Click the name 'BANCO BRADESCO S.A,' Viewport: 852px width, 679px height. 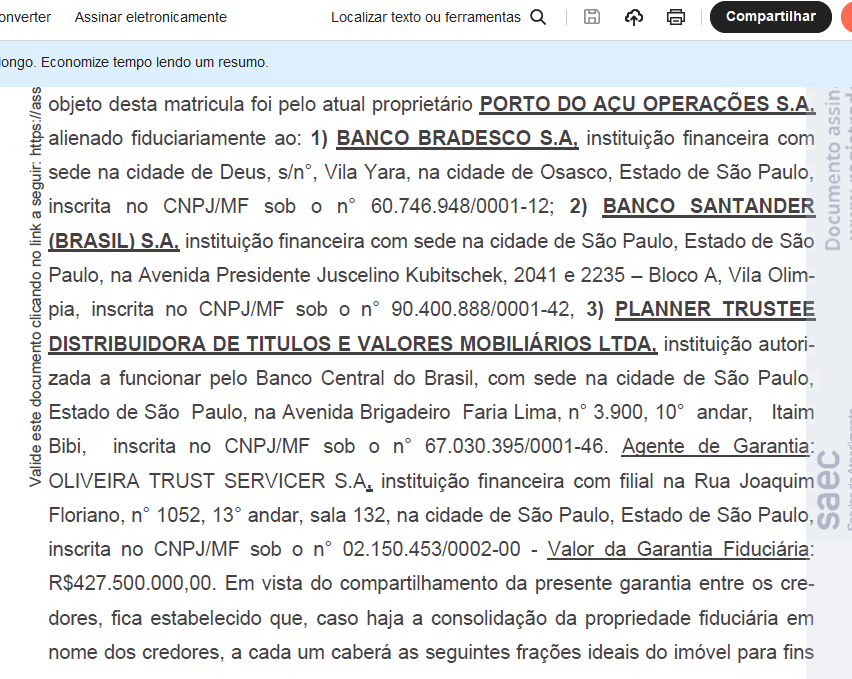point(458,138)
